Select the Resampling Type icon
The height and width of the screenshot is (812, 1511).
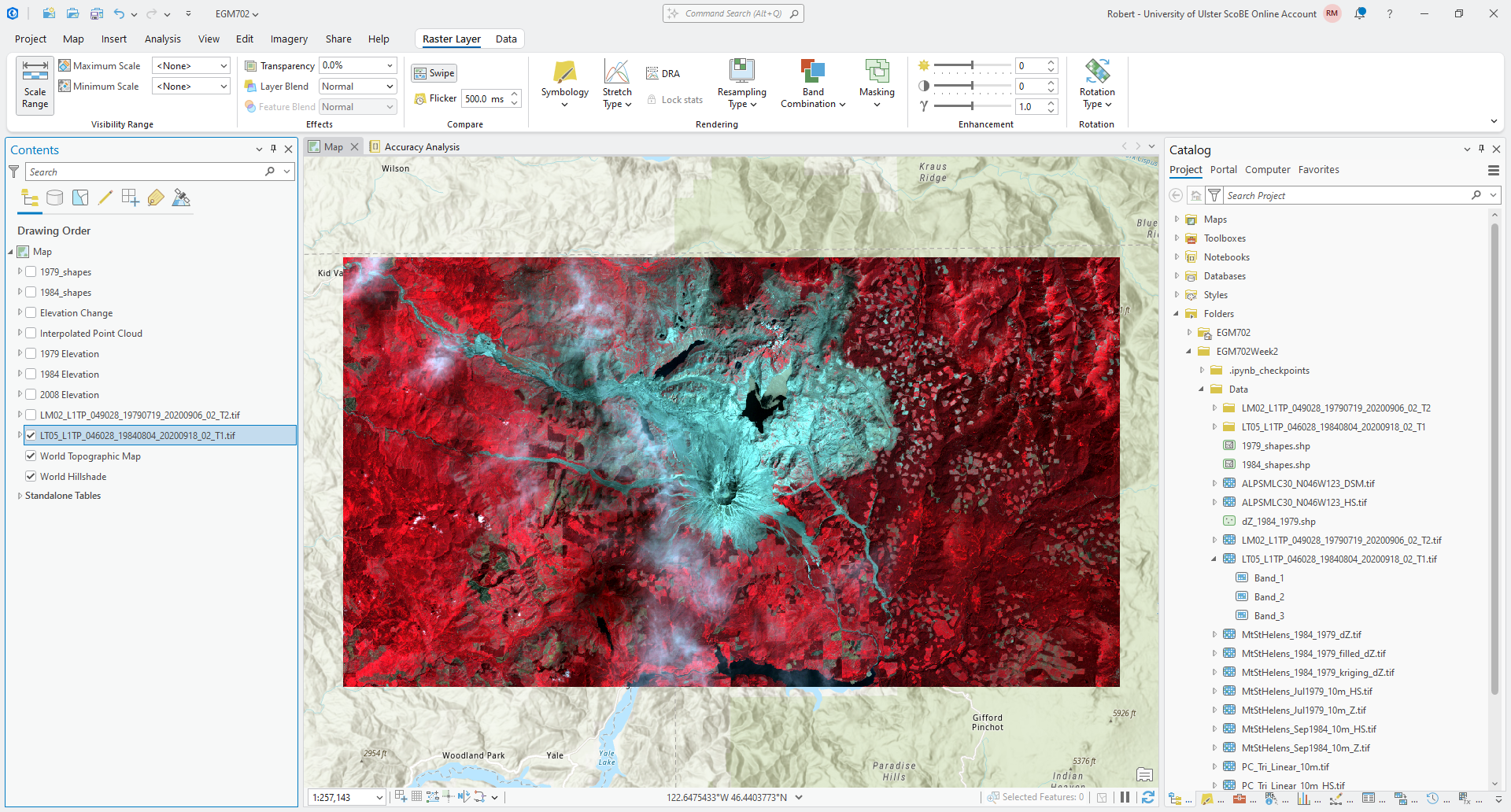coord(741,73)
